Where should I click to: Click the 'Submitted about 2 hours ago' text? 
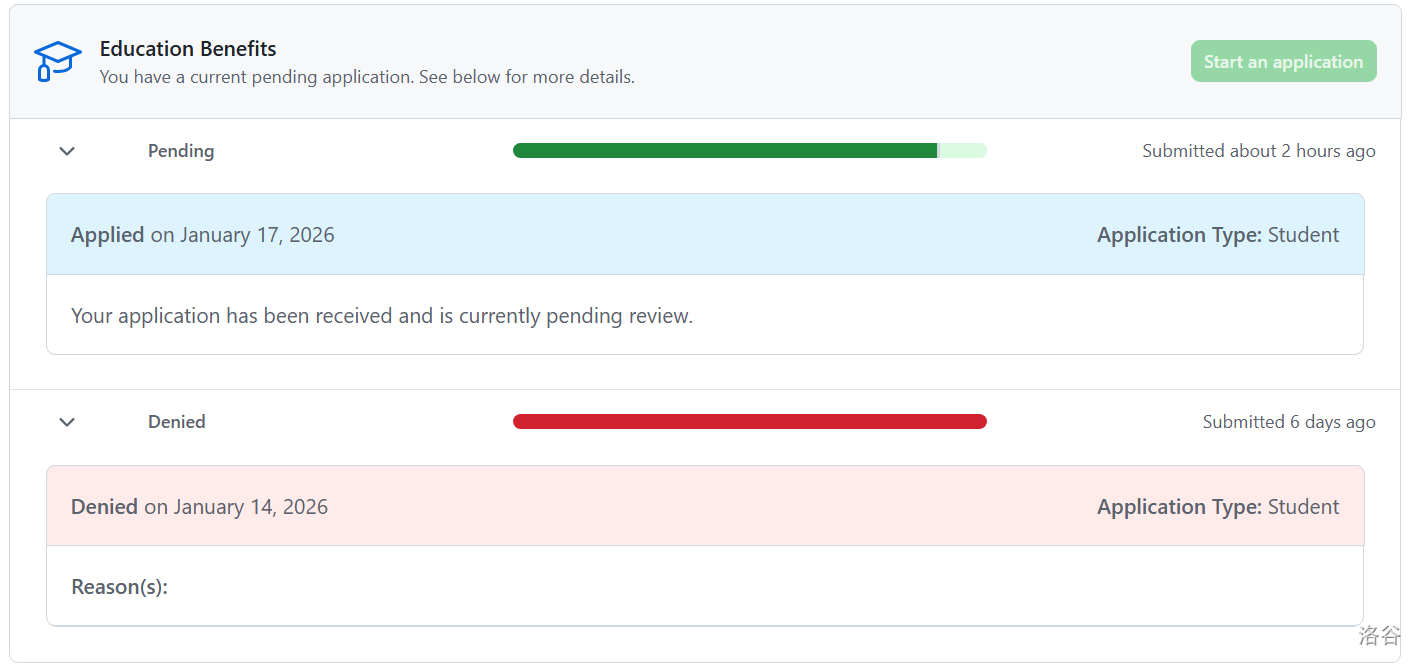click(1258, 151)
